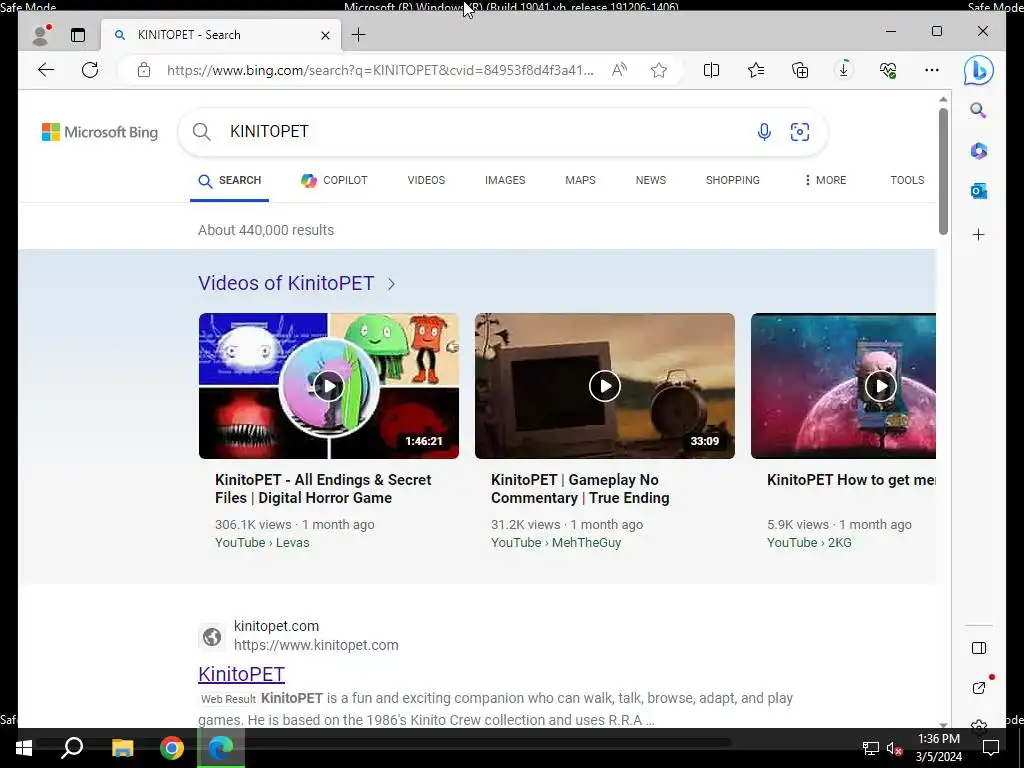Switch to MAPS tab

[581, 180]
